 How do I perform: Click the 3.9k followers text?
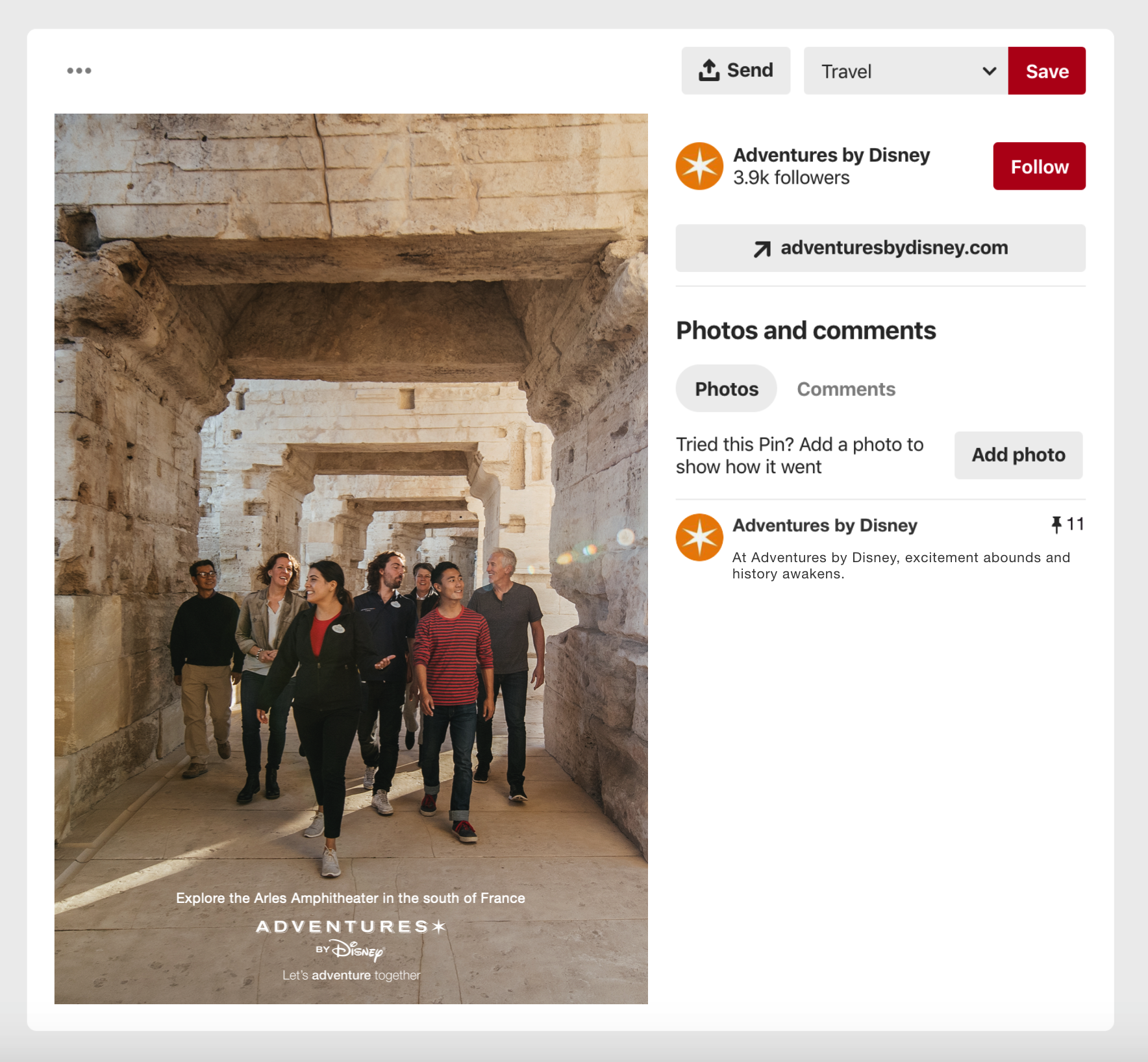coord(791,178)
